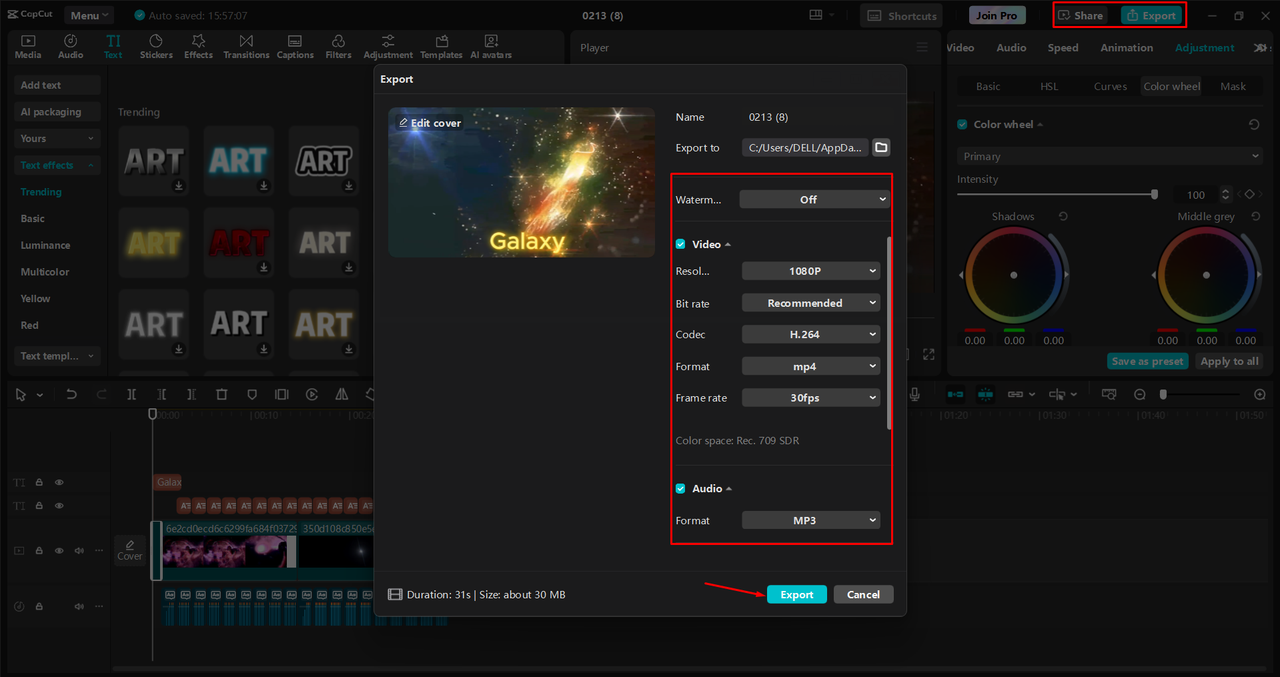The height and width of the screenshot is (677, 1280).
Task: Open the video Format dropdown showing mp4
Action: (811, 366)
